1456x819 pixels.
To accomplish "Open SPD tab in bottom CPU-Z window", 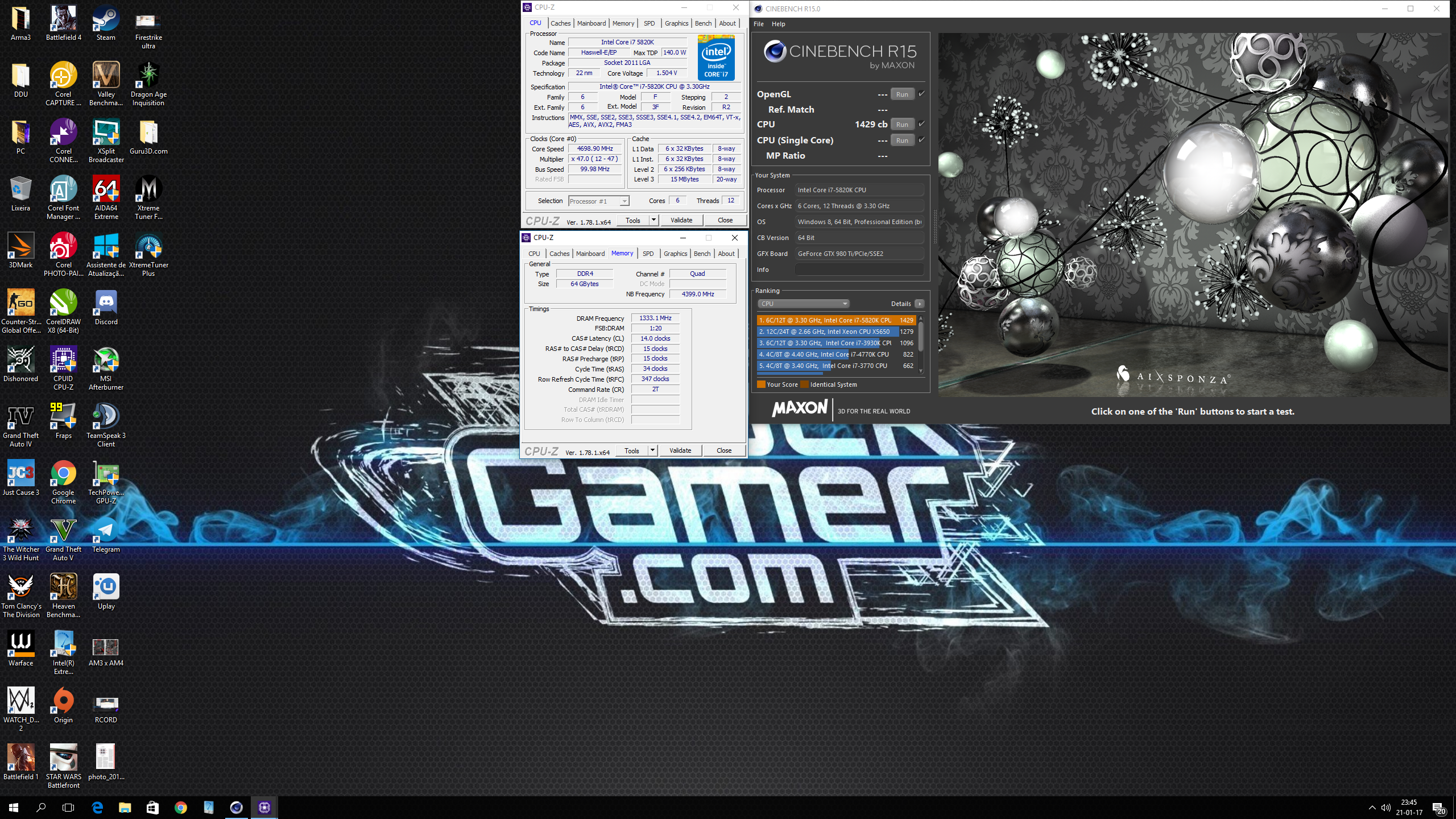I will coord(648,254).
